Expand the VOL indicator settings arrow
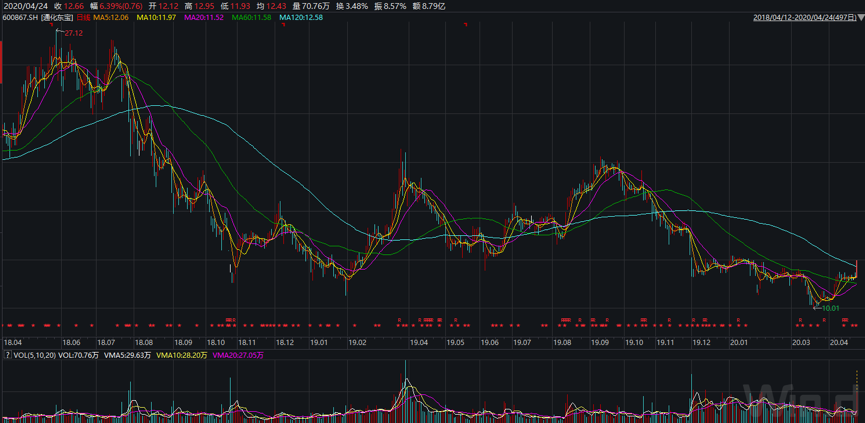The width and height of the screenshot is (865, 423). 6,354
